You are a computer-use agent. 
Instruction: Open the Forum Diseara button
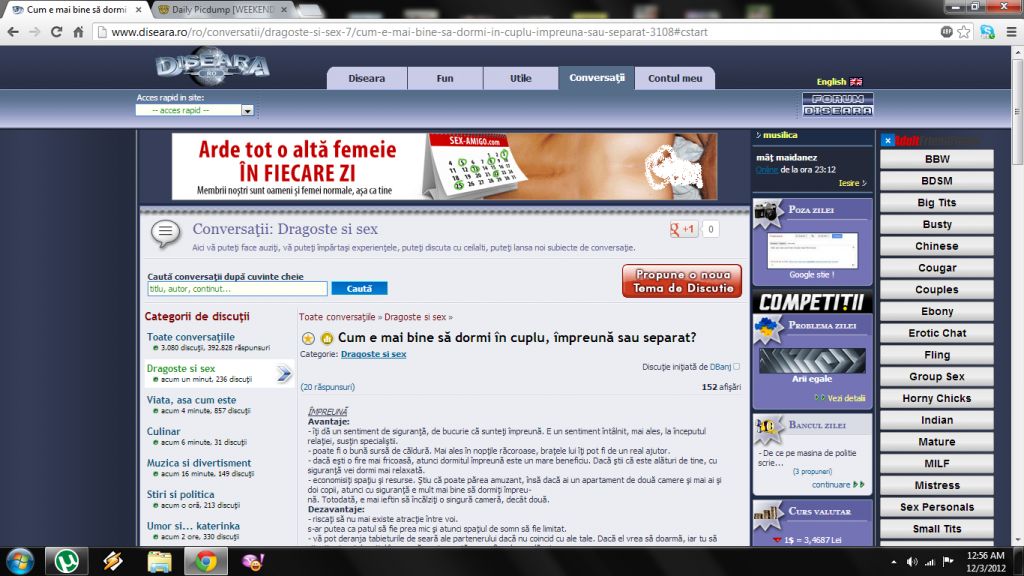(x=838, y=104)
